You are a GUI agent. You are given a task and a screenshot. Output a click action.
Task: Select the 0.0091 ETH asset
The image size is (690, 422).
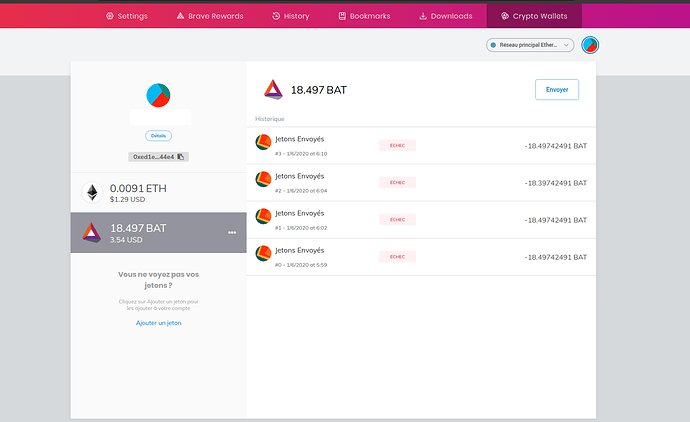pyautogui.click(x=158, y=192)
